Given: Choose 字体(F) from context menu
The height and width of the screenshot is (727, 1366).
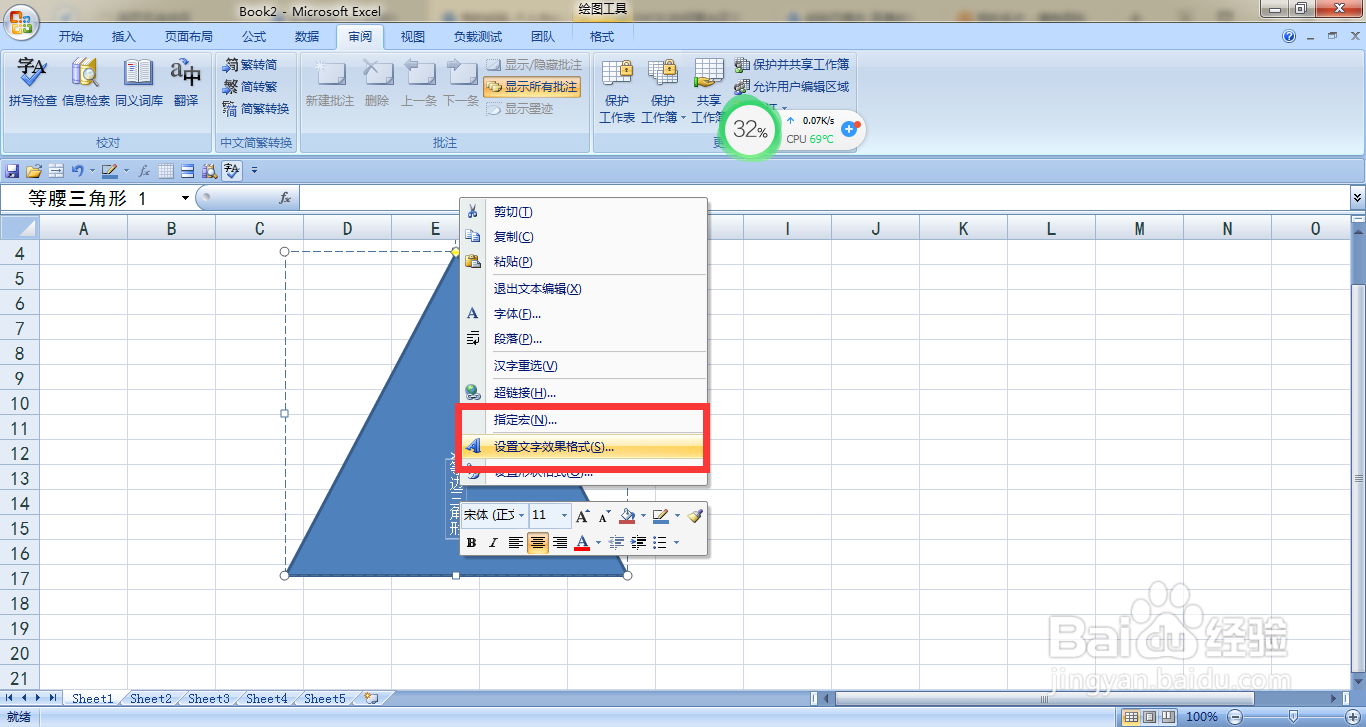Looking at the screenshot, I should [x=583, y=314].
